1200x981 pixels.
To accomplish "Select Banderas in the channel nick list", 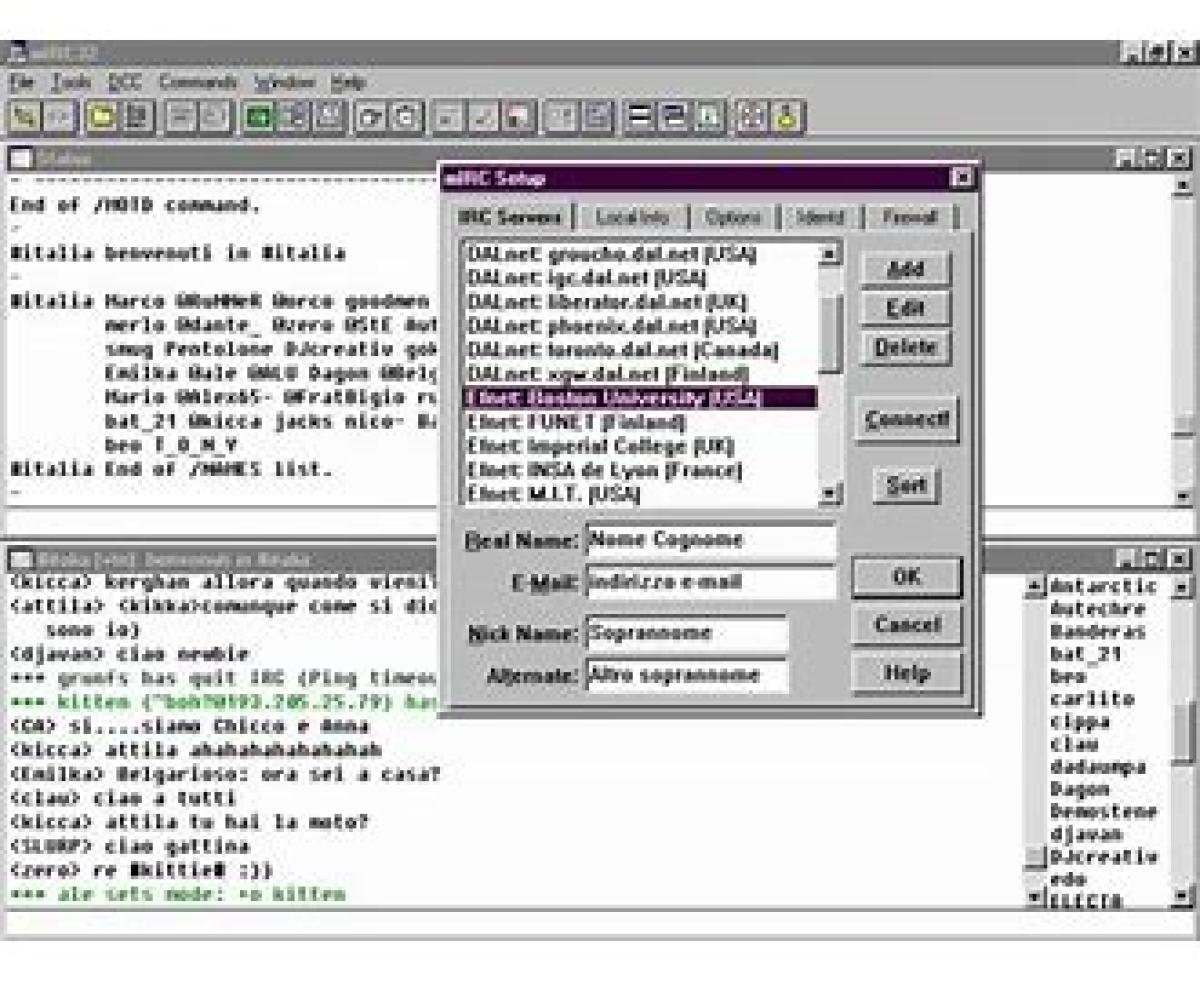I will click(1097, 631).
